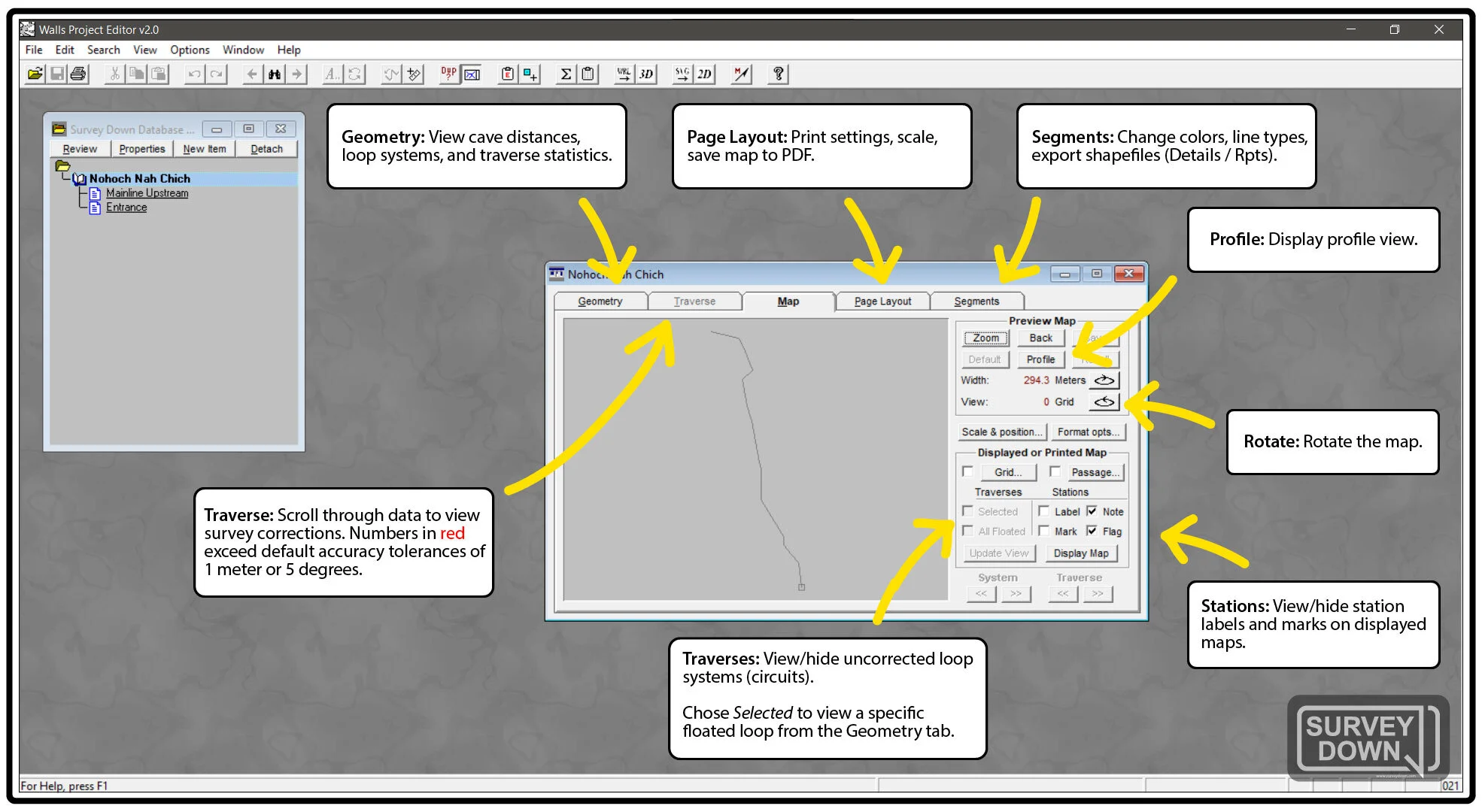Click the print toolbar icon

(x=78, y=74)
